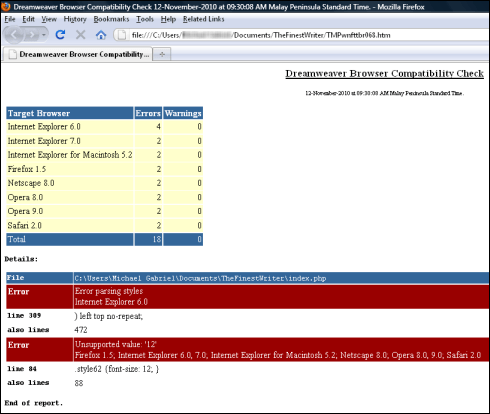This screenshot has height=414, width=490.
Task: Click the Details: label
Action: [21, 259]
